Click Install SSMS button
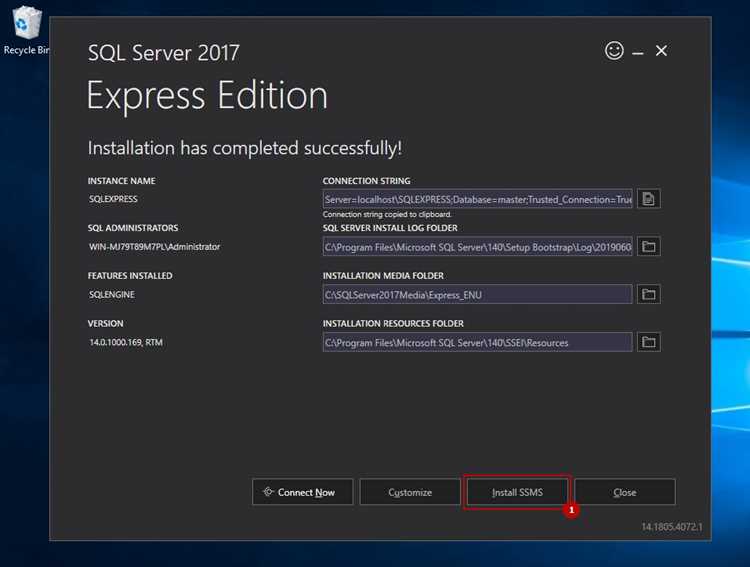The image size is (750, 567). point(517,492)
